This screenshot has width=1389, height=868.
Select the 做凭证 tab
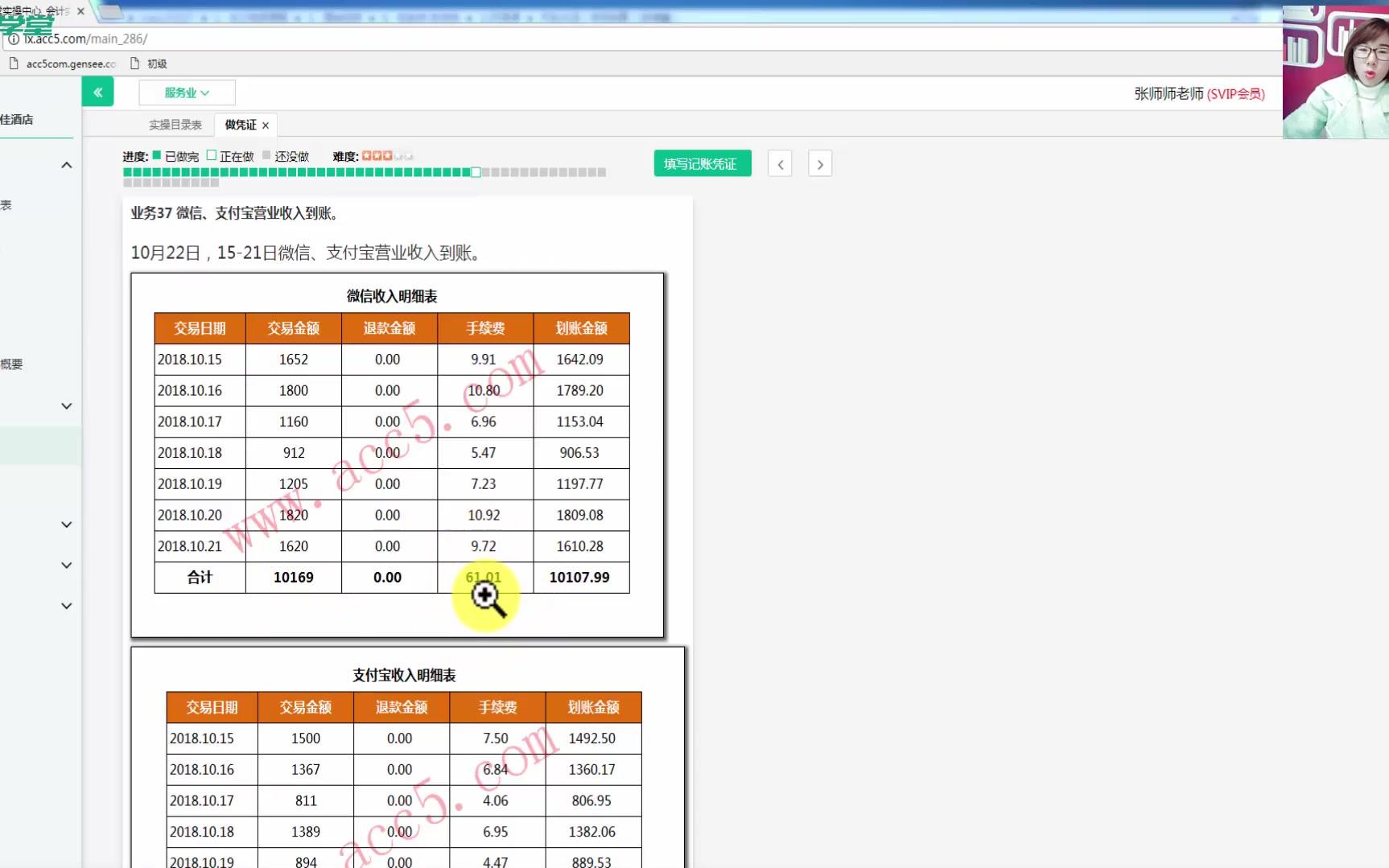240,125
